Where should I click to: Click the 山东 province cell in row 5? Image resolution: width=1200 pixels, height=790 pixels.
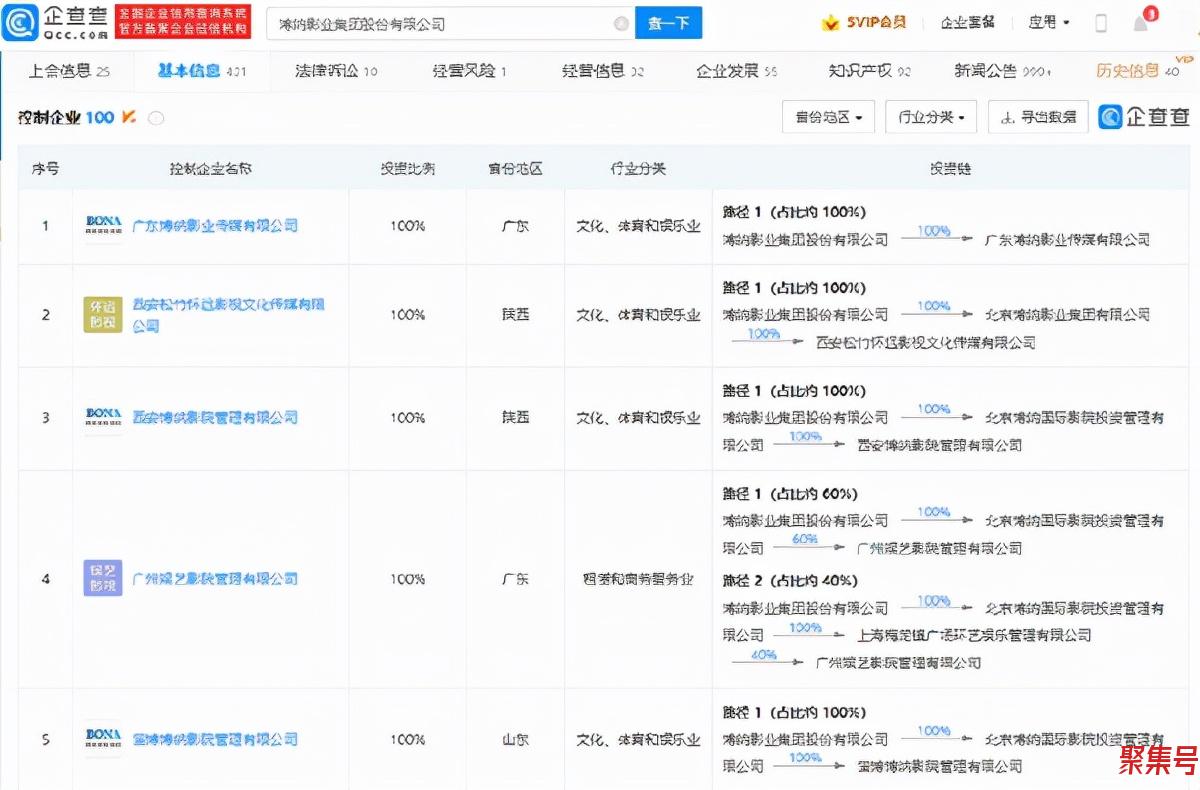515,740
